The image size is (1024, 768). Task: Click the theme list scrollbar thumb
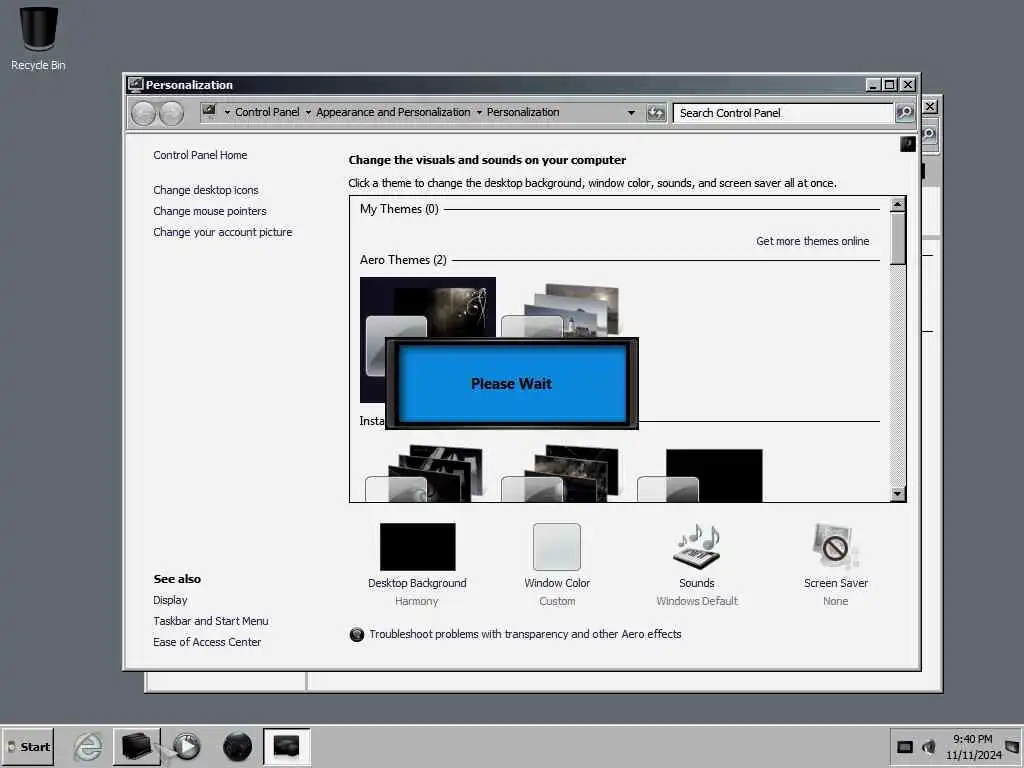tap(898, 238)
